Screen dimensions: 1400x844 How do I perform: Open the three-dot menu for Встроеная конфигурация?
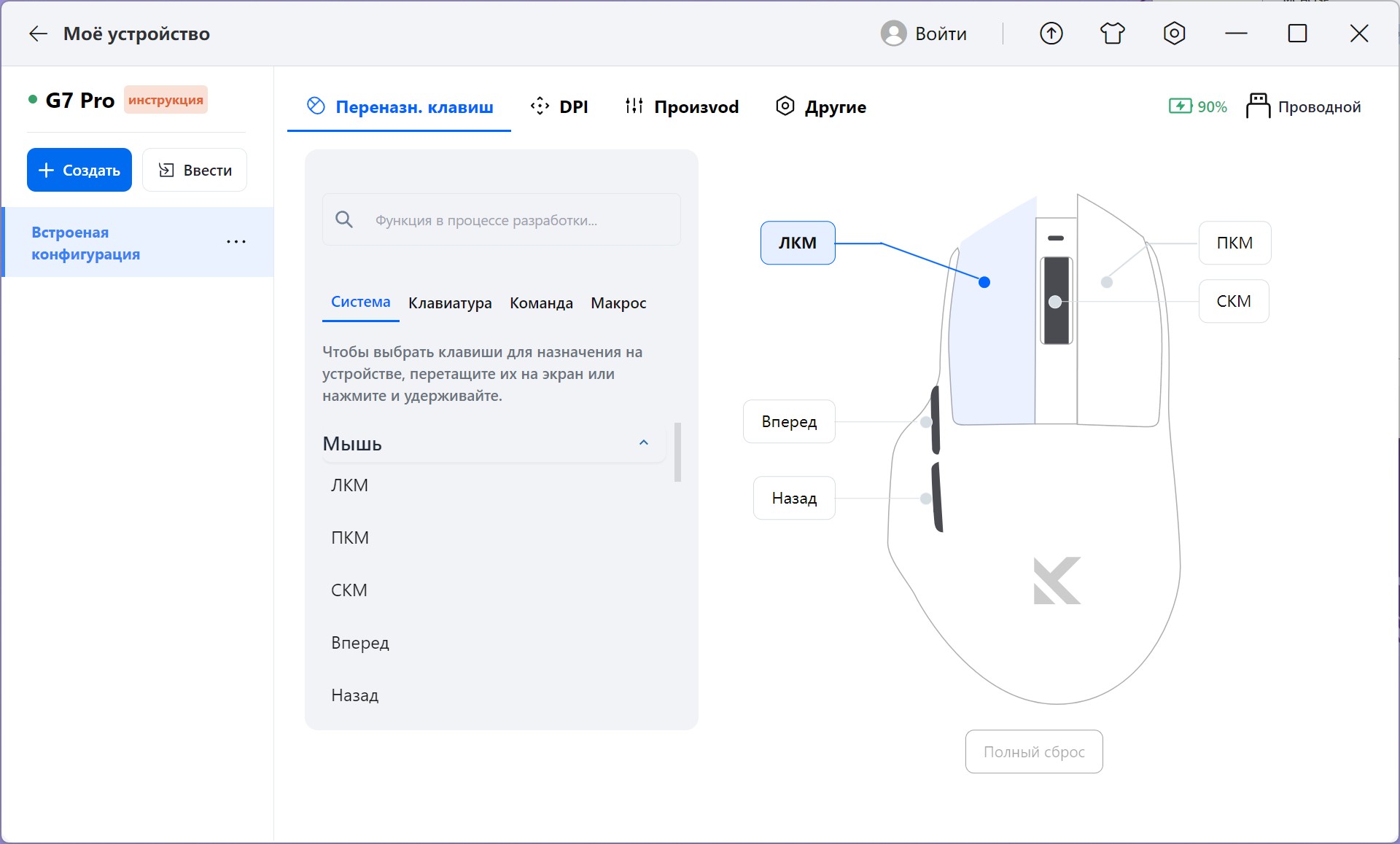click(x=236, y=242)
